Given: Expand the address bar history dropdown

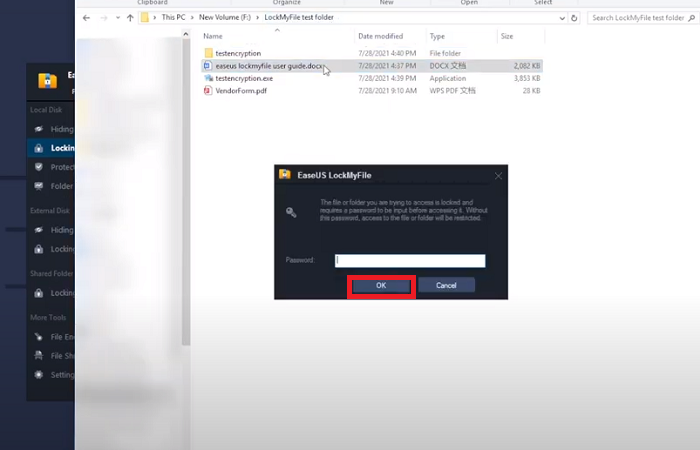Looking at the screenshot, I should pos(562,18).
